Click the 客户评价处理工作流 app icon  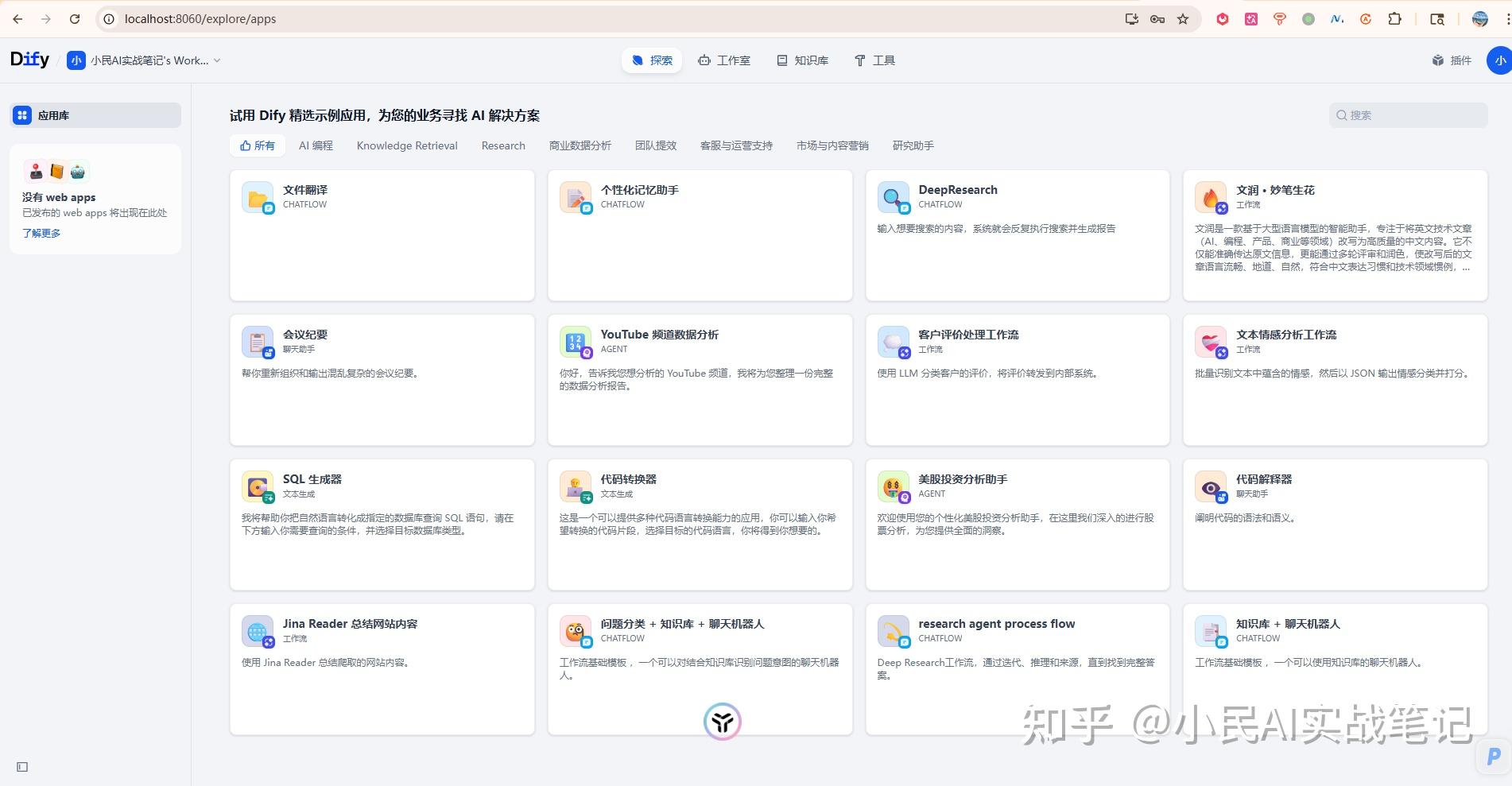pos(893,342)
